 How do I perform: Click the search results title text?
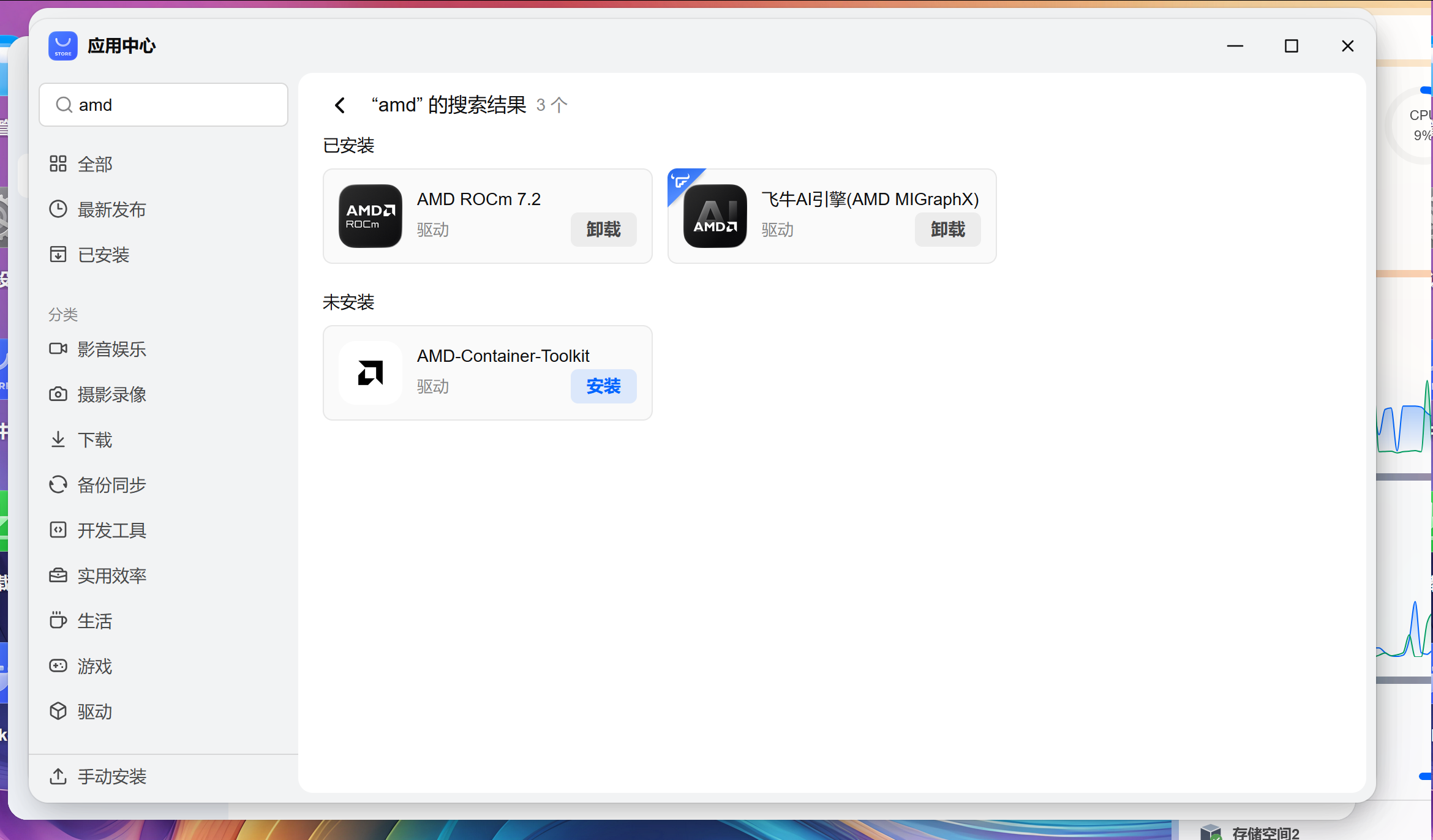pos(449,105)
